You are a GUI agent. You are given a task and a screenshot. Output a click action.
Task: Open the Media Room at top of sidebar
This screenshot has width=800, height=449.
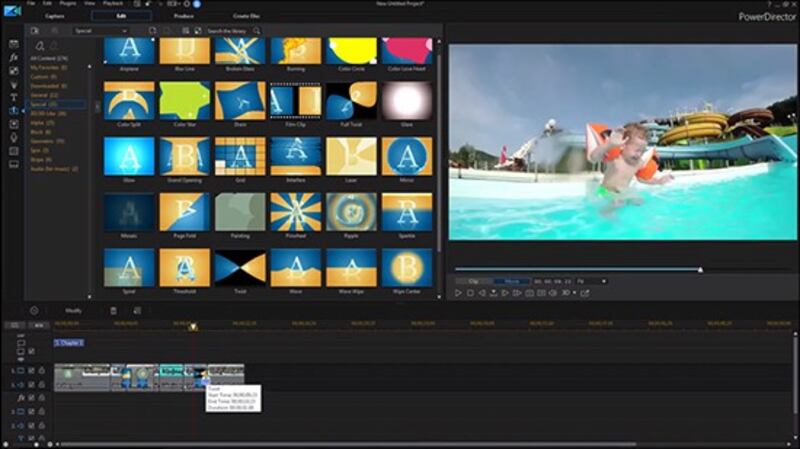click(14, 45)
